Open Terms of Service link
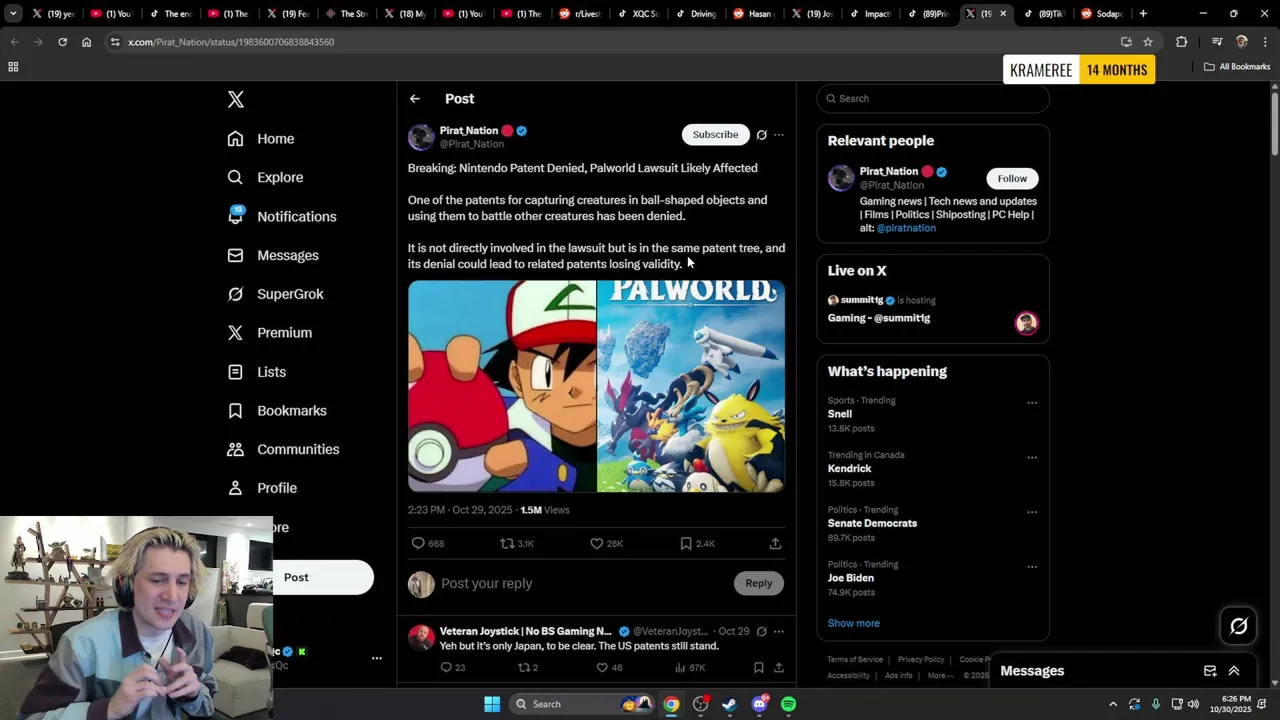 [855, 660]
